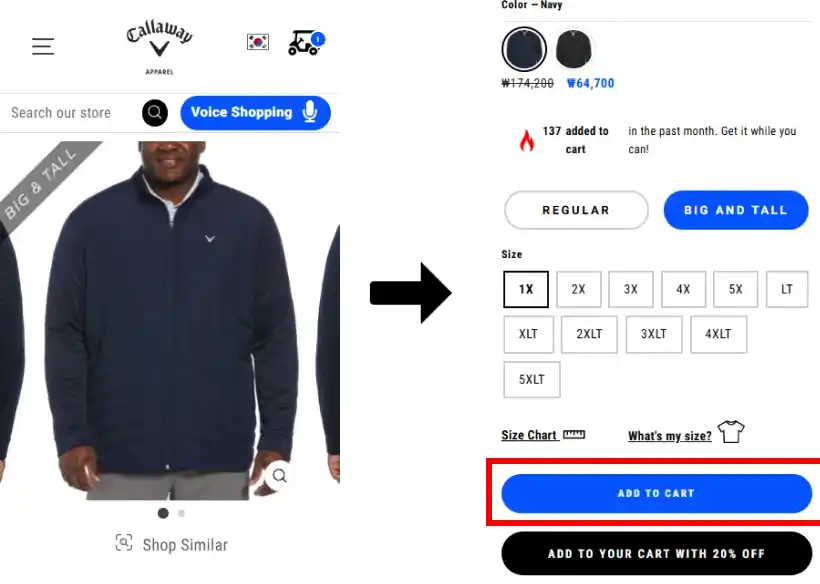820x584 pixels.
Task: Choose size 3XLT
Action: click(x=654, y=334)
